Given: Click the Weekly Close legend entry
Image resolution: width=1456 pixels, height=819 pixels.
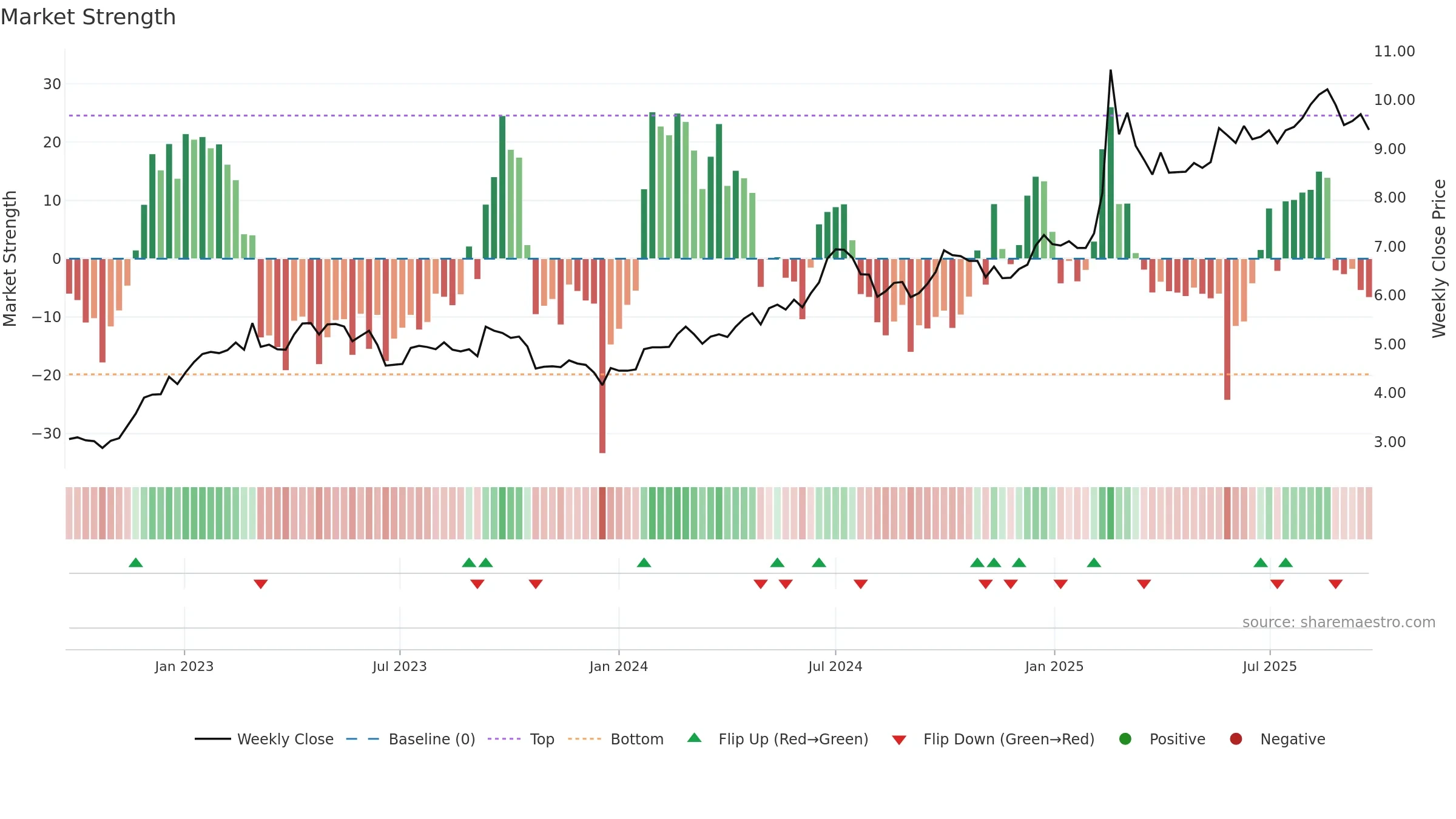Looking at the screenshot, I should [x=264, y=739].
